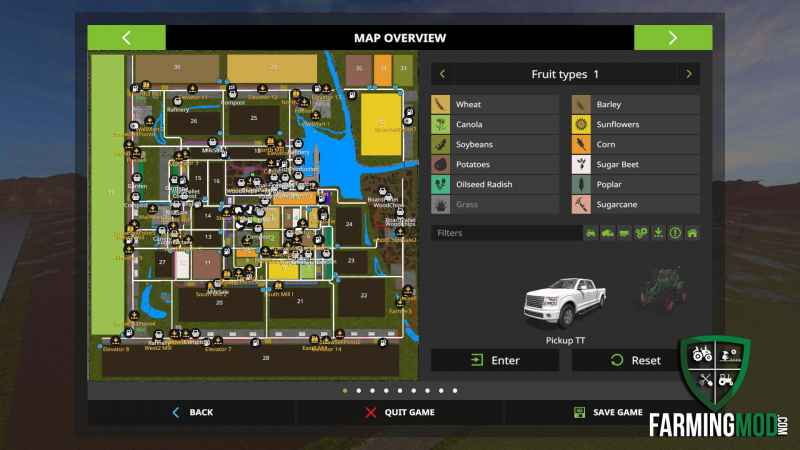This screenshot has width=800, height=450.
Task: Click the MAP OVERVIEW title bar
Action: tap(400, 38)
